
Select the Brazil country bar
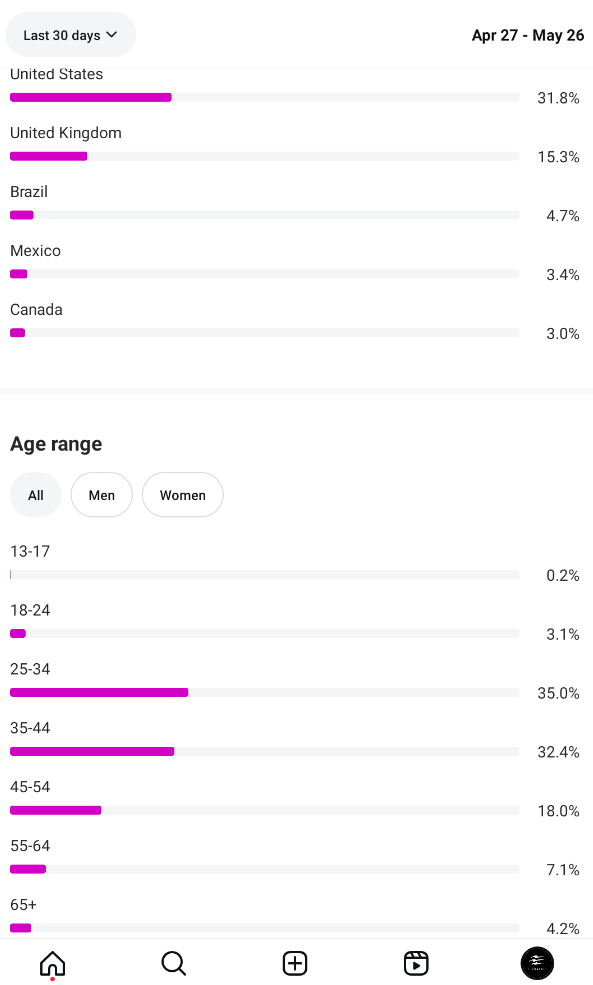click(x=264, y=215)
